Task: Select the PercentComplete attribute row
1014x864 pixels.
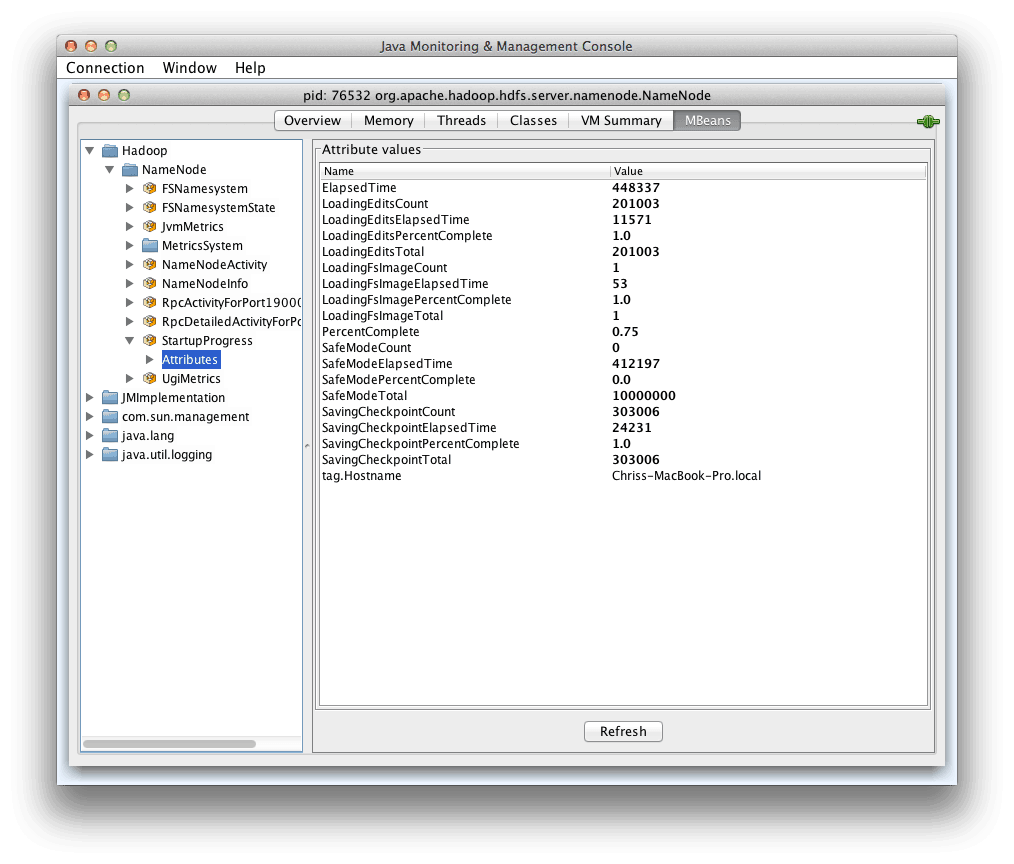Action: [x=623, y=332]
